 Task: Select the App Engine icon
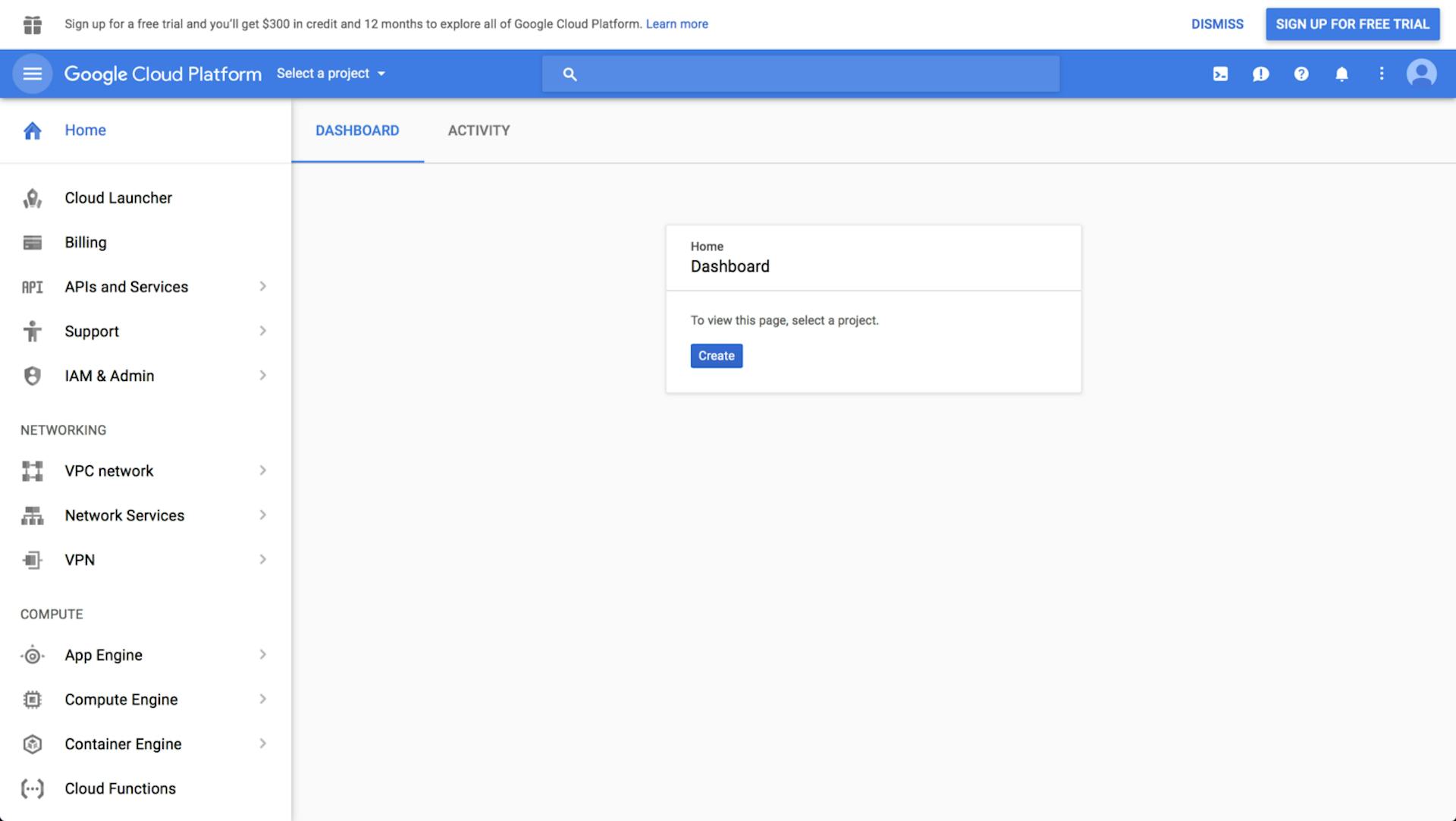pyautogui.click(x=32, y=654)
